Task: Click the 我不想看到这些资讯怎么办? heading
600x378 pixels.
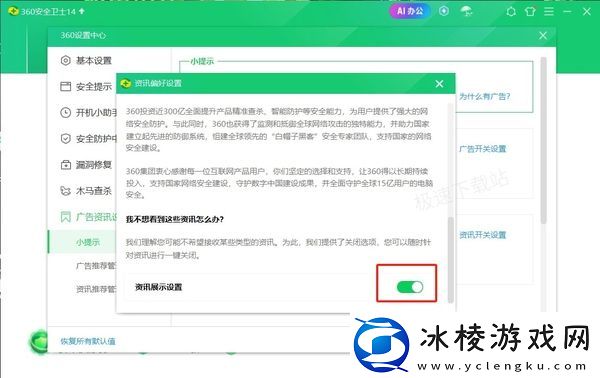Action: (175, 219)
